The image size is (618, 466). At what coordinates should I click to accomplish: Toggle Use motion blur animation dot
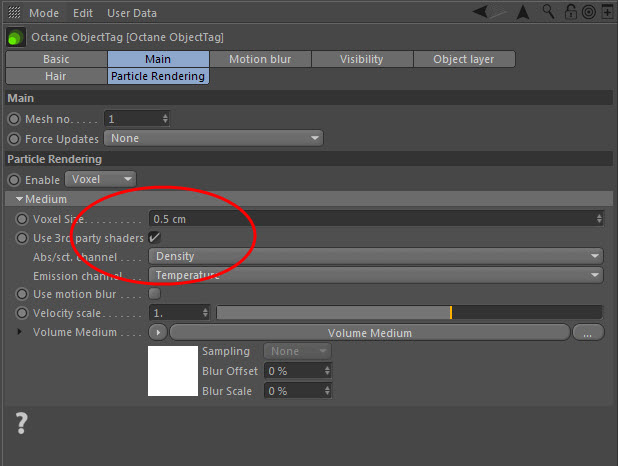click(x=22, y=294)
